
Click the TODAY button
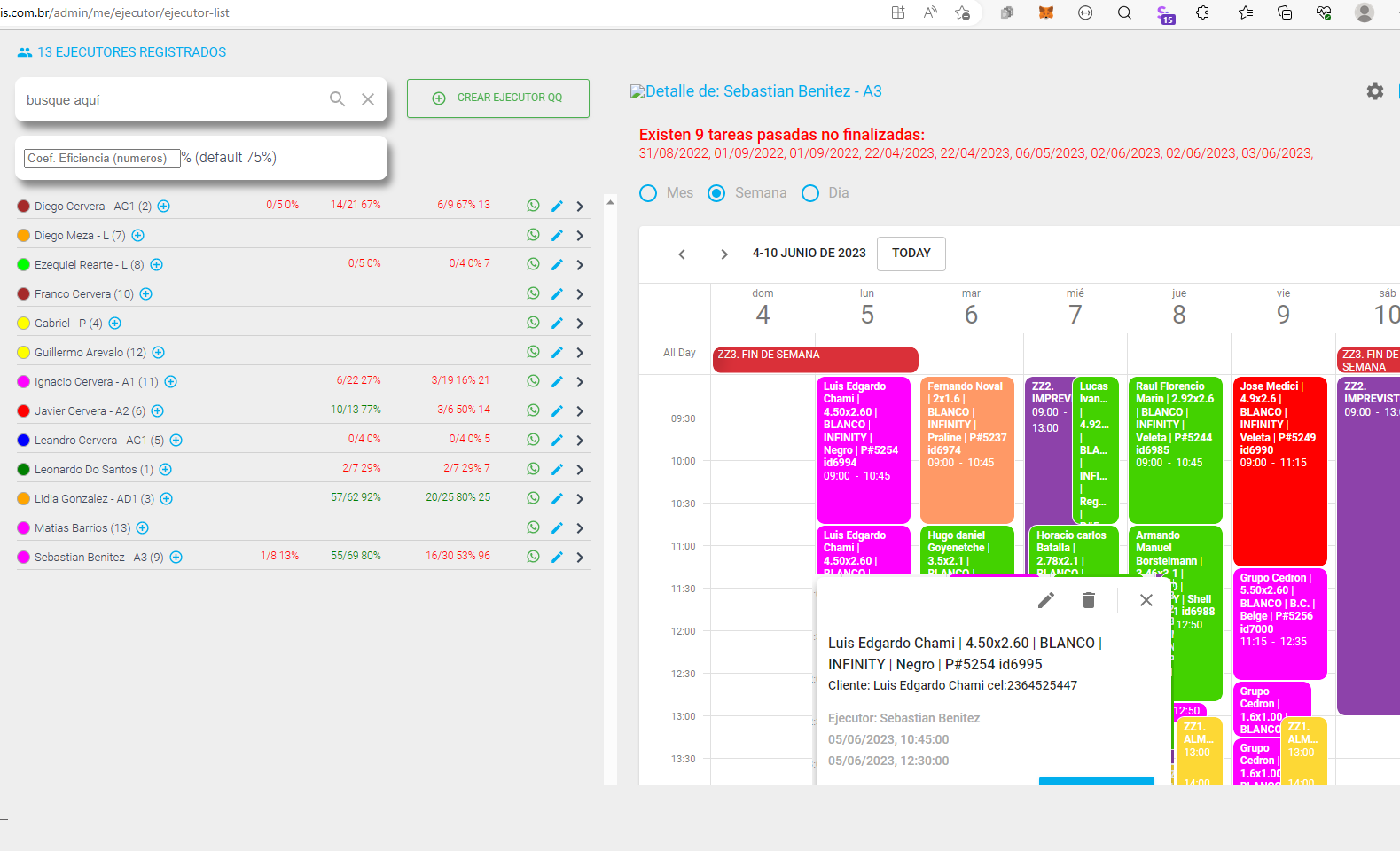click(x=911, y=254)
